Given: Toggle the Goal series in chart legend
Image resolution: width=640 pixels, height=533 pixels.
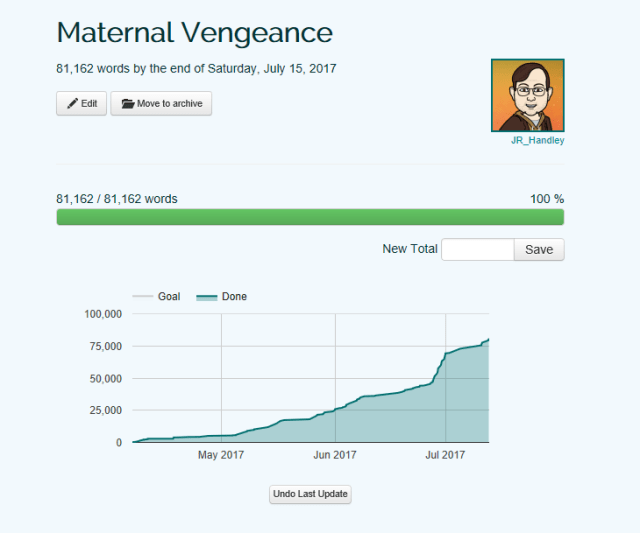Looking at the screenshot, I should click(x=169, y=297).
